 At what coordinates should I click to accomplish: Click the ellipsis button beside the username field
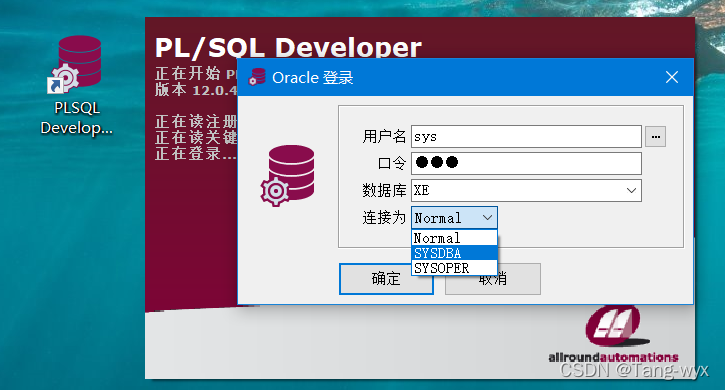[x=655, y=137]
